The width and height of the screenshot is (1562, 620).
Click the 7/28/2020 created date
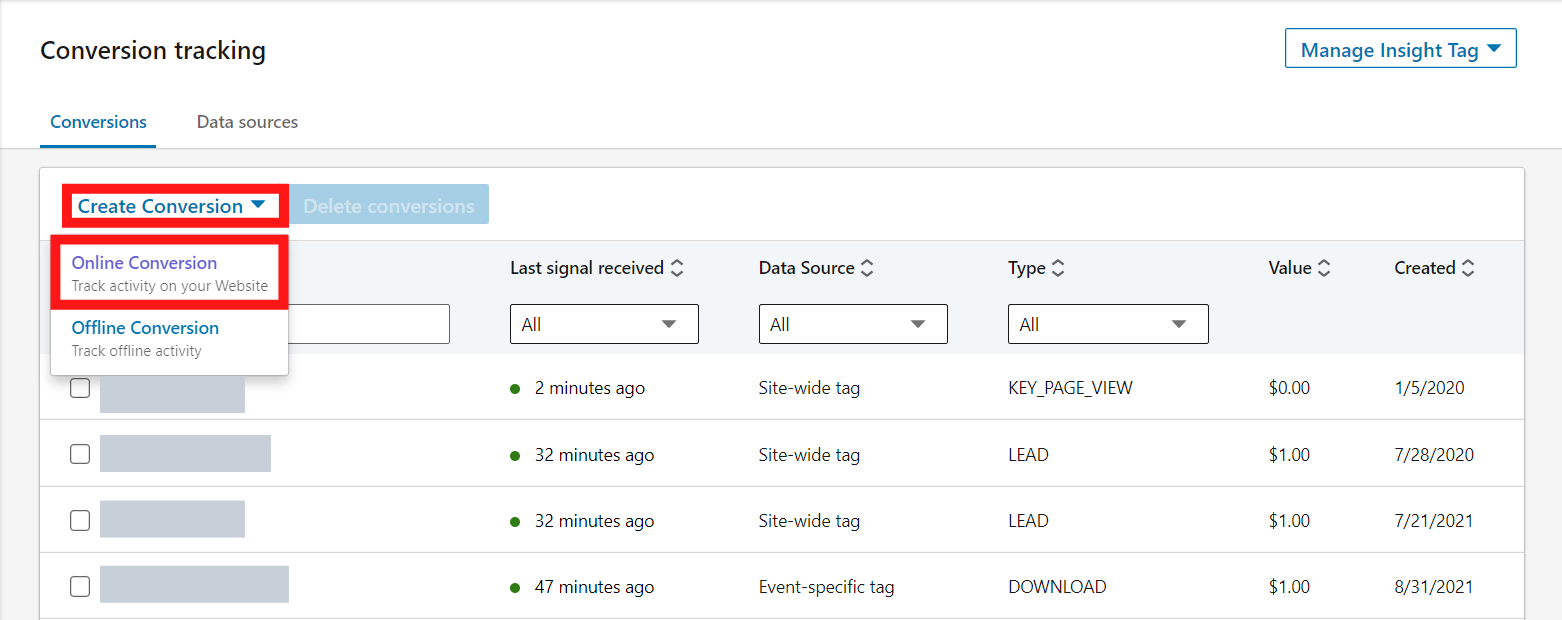pyautogui.click(x=1434, y=455)
